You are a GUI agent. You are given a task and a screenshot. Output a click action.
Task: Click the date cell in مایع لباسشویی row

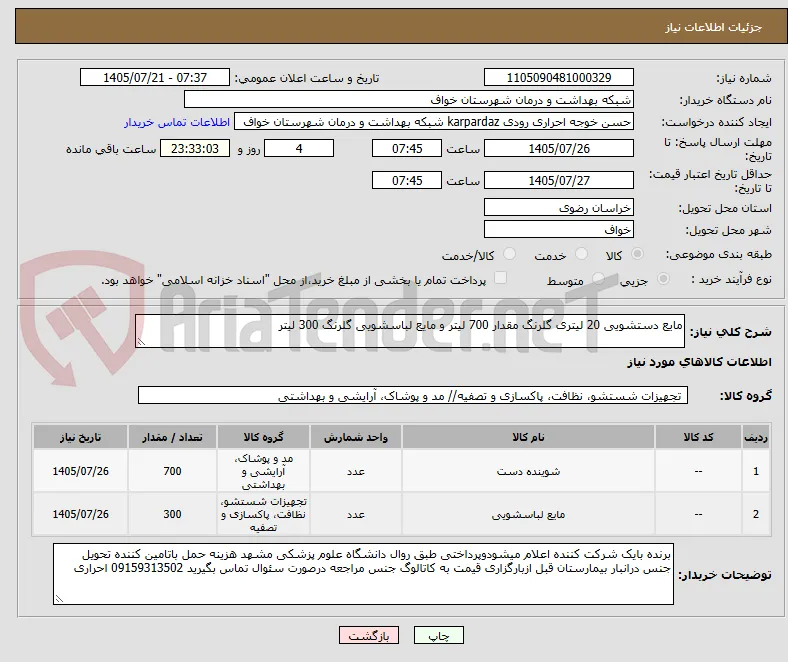click(x=80, y=514)
